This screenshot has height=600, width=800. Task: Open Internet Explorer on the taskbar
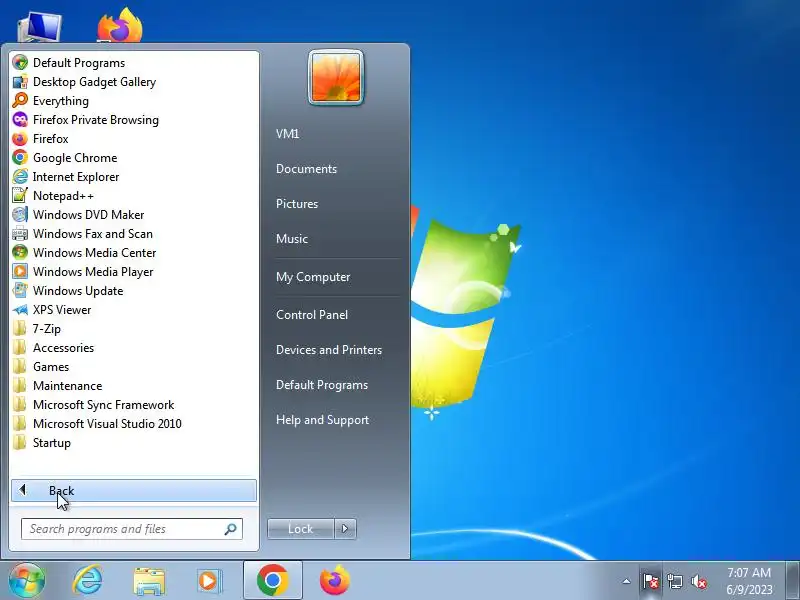[x=87, y=581]
